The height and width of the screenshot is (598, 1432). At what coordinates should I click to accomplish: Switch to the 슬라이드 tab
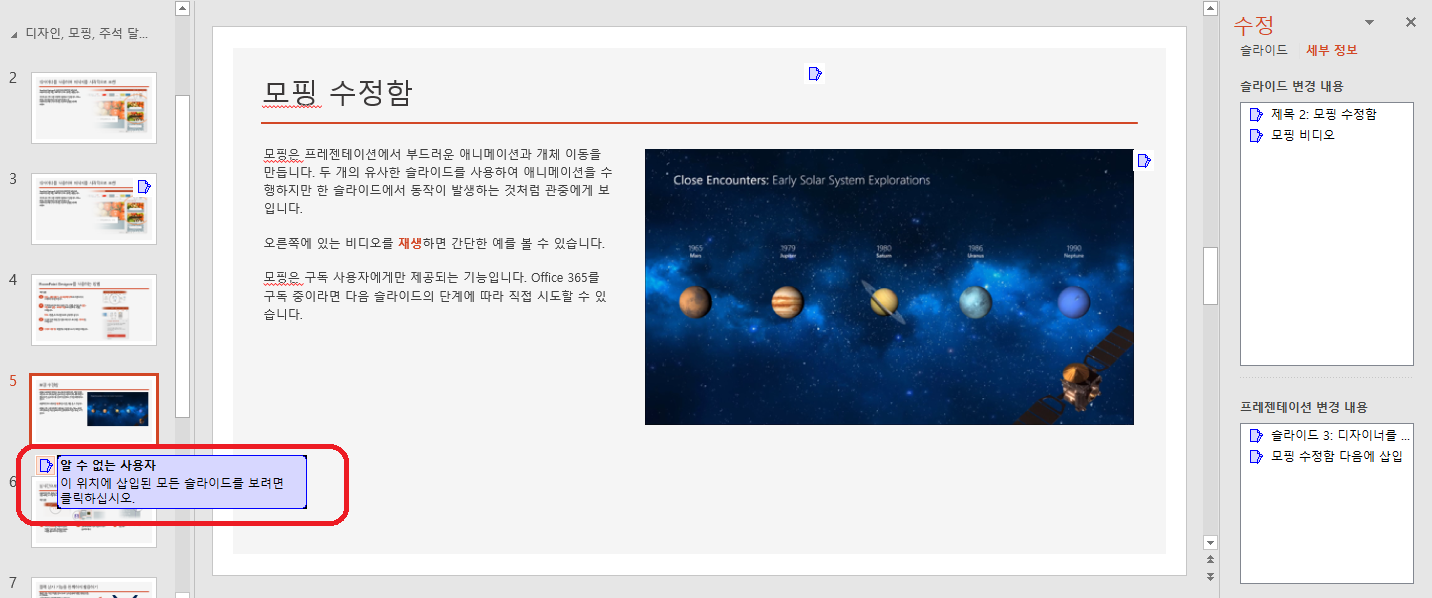coord(1264,49)
